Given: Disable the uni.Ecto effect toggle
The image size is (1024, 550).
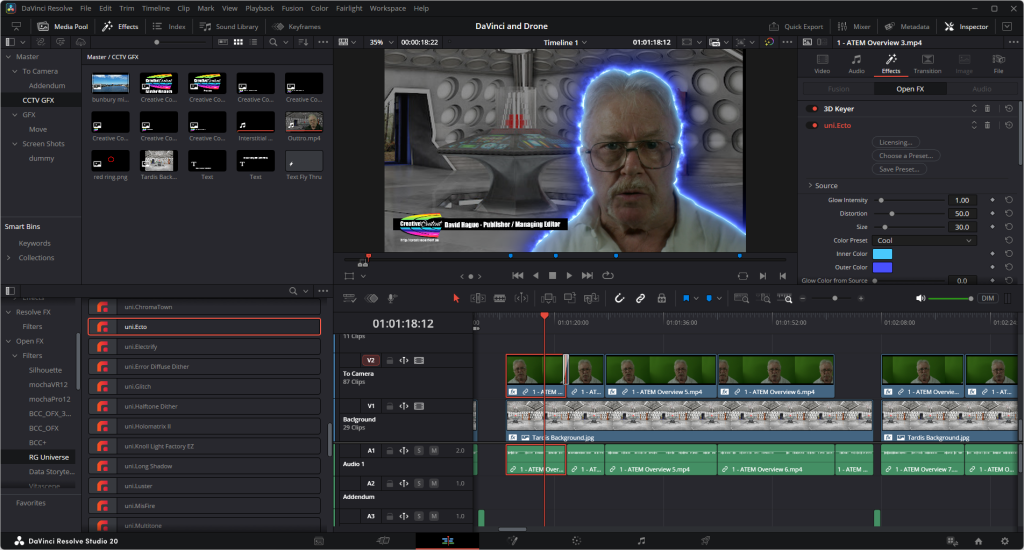Looking at the screenshot, I should (814, 125).
